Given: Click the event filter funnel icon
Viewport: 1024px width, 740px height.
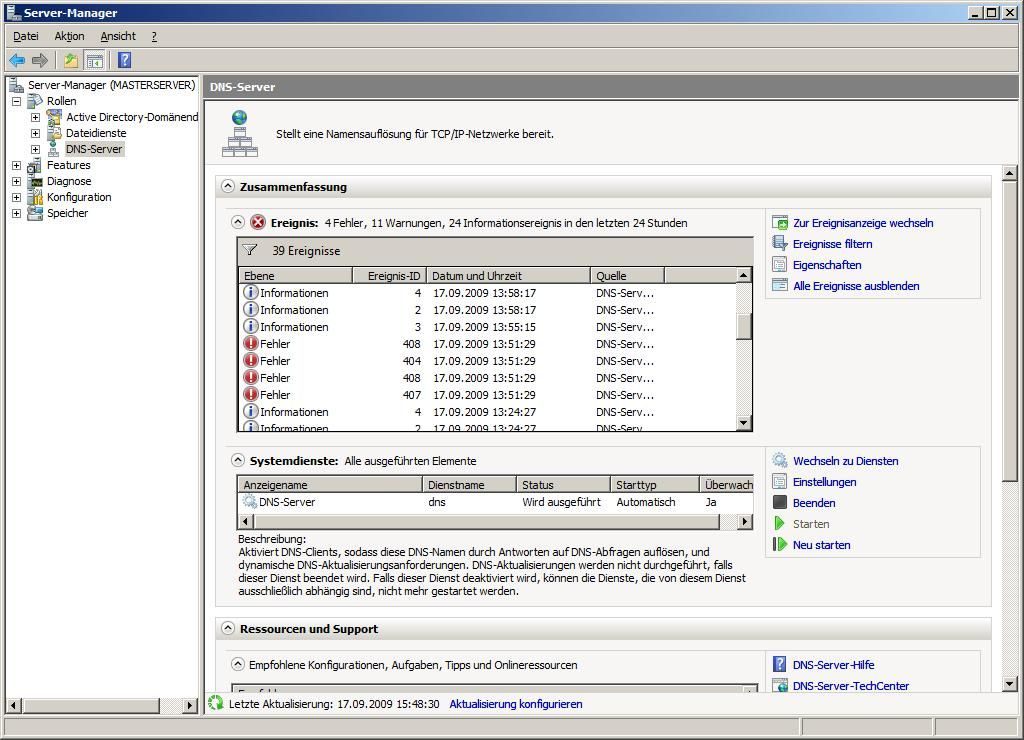Looking at the screenshot, I should point(249,250).
